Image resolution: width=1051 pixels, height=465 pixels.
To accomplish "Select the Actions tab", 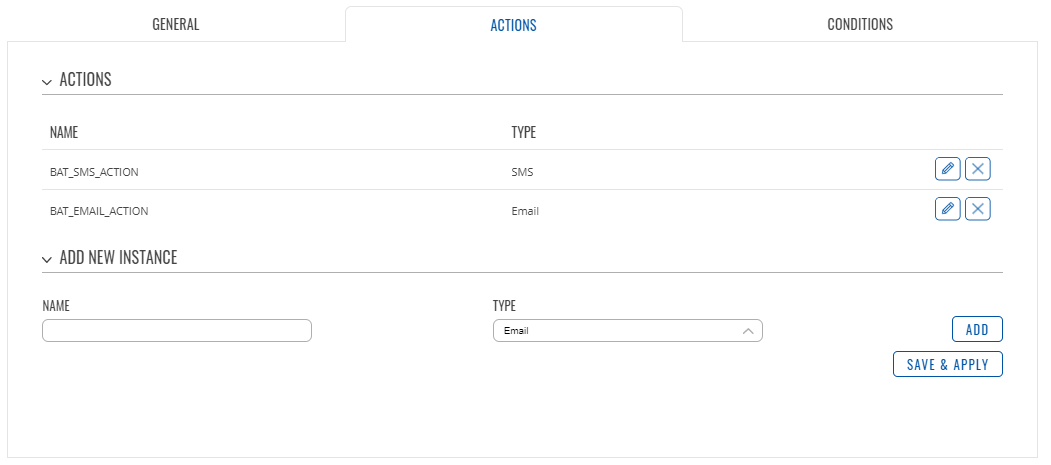I will [x=513, y=25].
